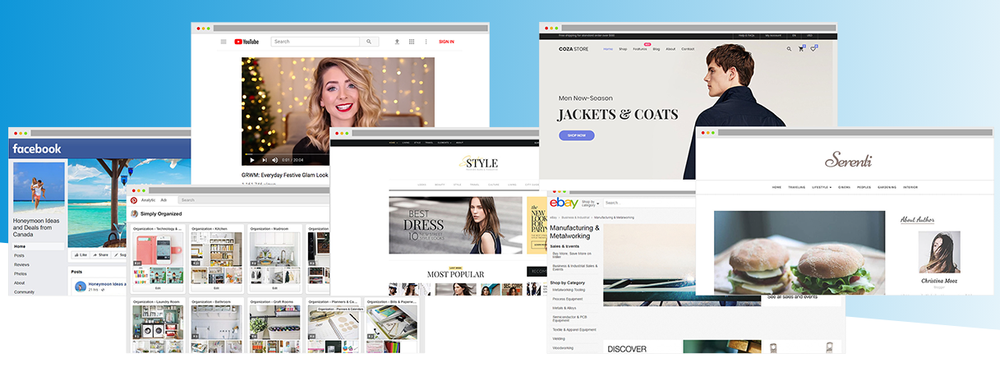Open YouTube three-dot settings menu

point(426,41)
